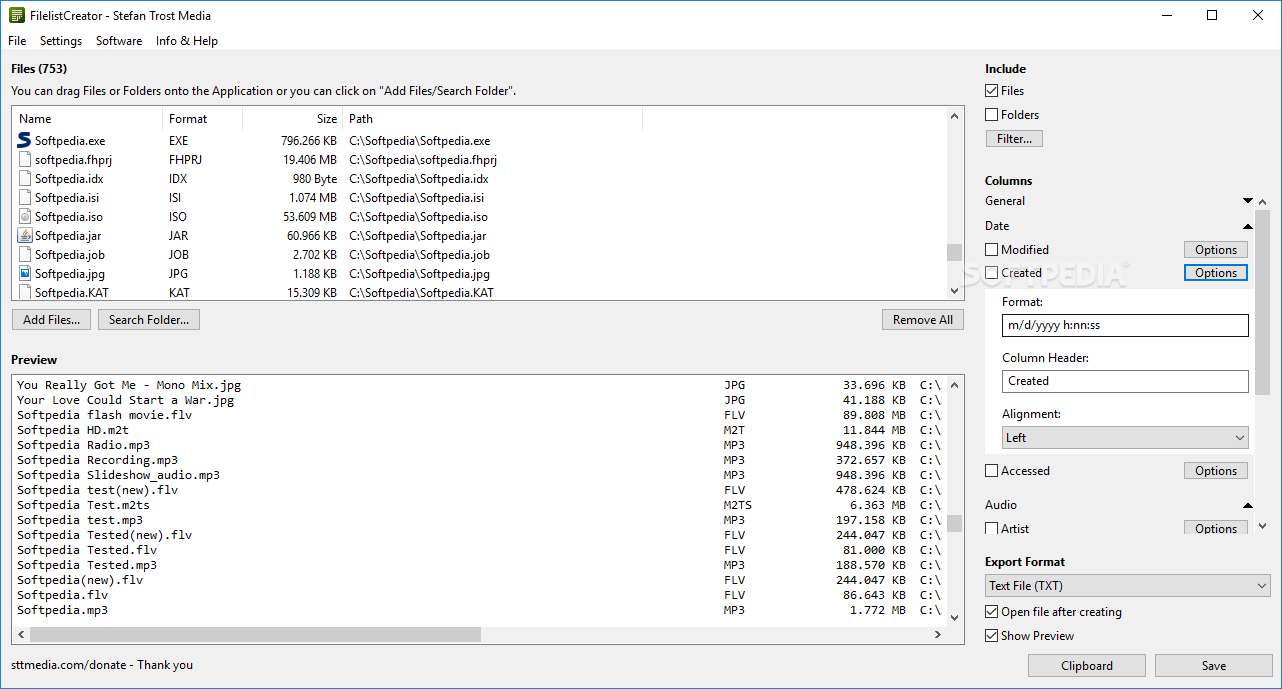Click the preview vertical scrollbar thumb
Viewport: 1282px width, 689px height.
955,523
